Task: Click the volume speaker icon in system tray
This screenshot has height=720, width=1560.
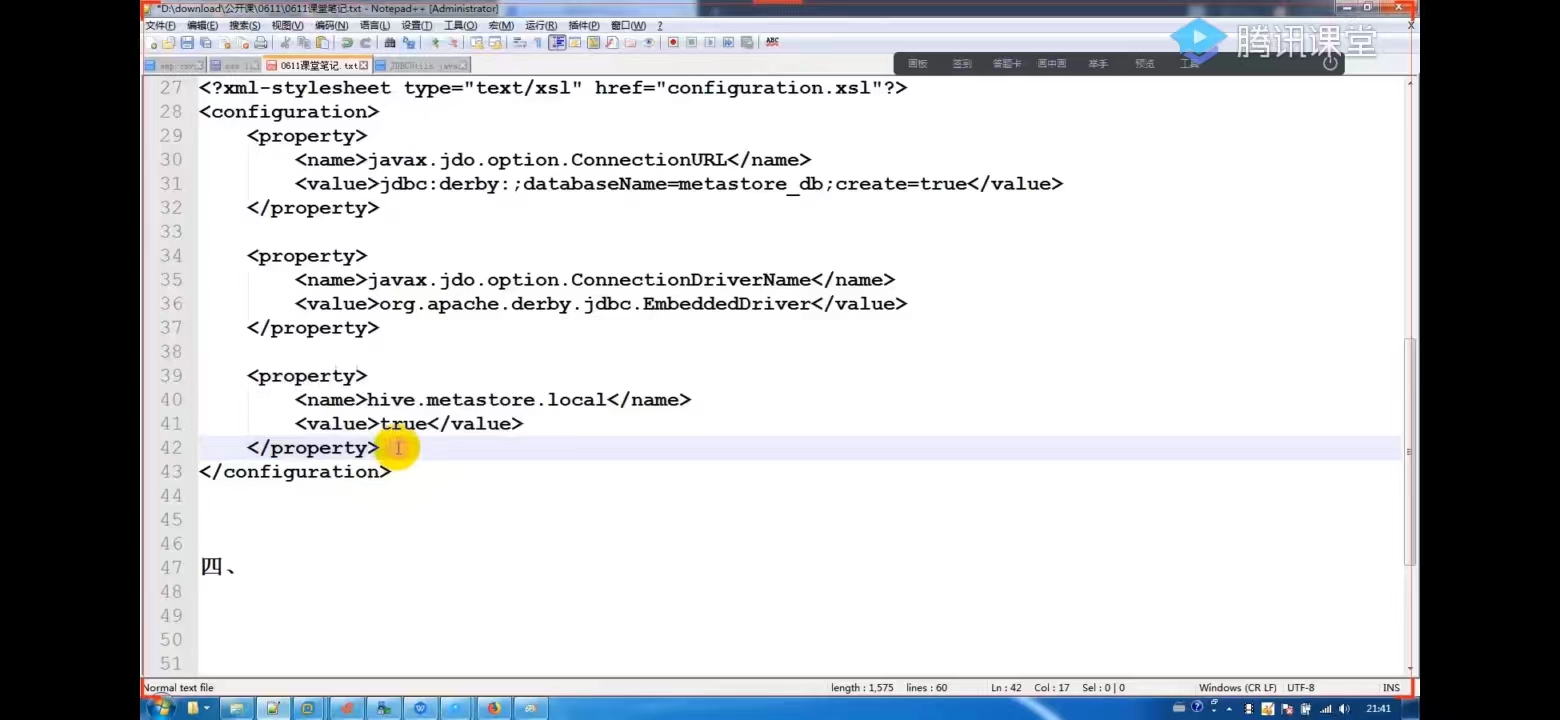Action: tap(1342, 709)
